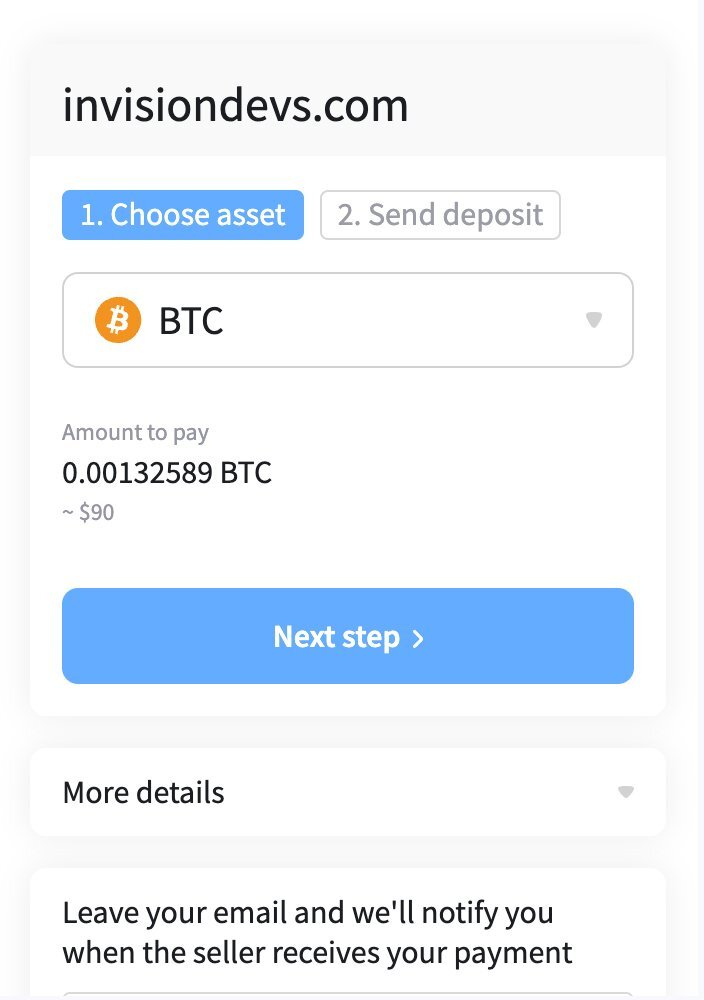Open the BTC asset dropdown
704x1000 pixels.
[347, 320]
